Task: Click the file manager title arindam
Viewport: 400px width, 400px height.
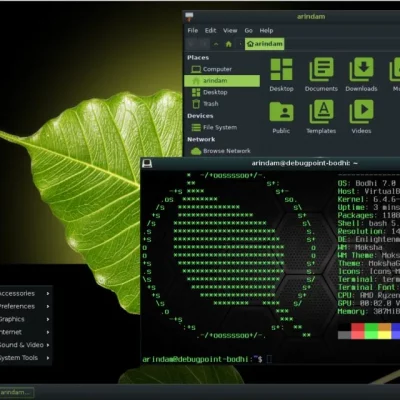Action: [x=311, y=16]
